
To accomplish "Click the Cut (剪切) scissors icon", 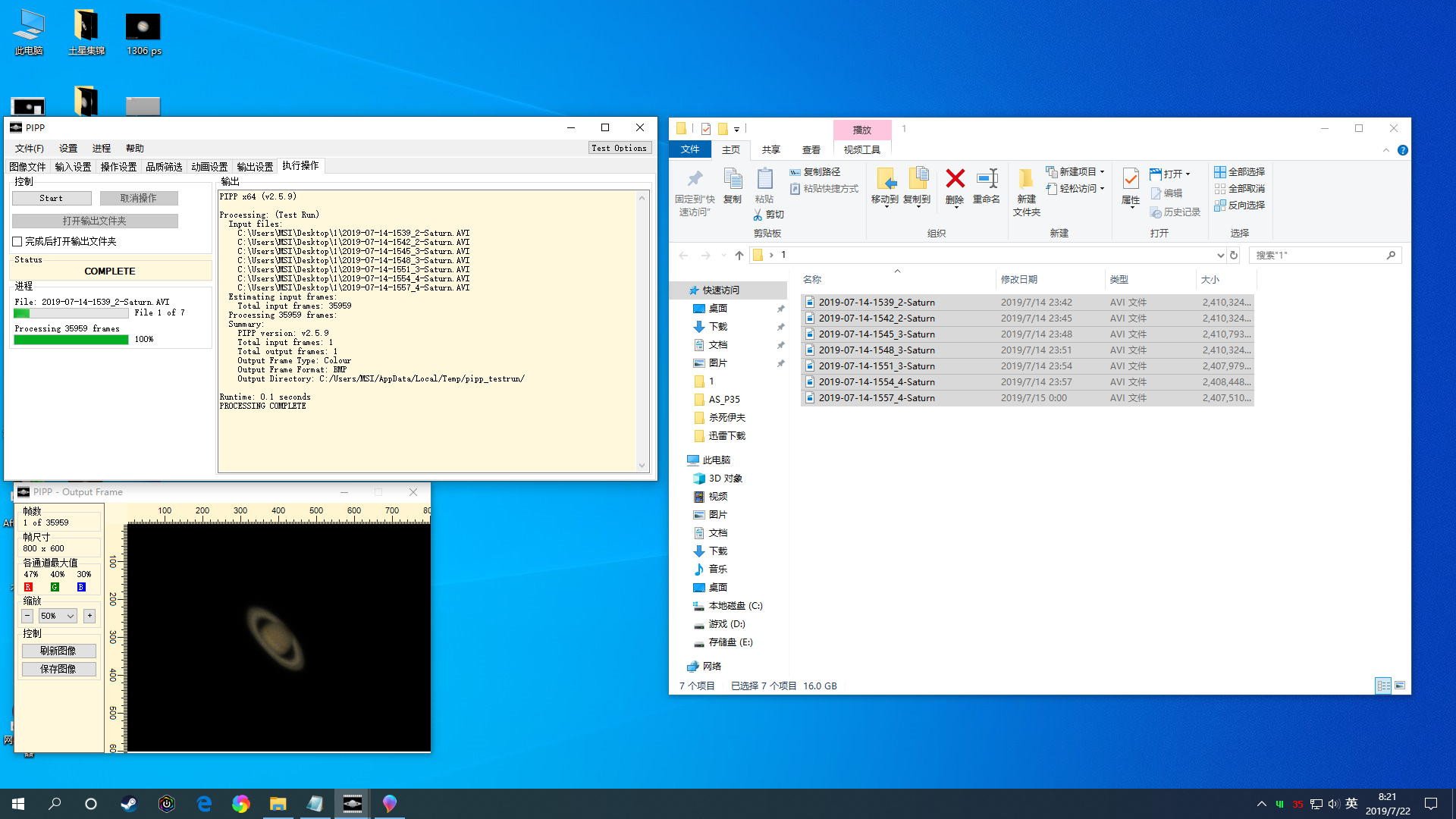I will [758, 215].
